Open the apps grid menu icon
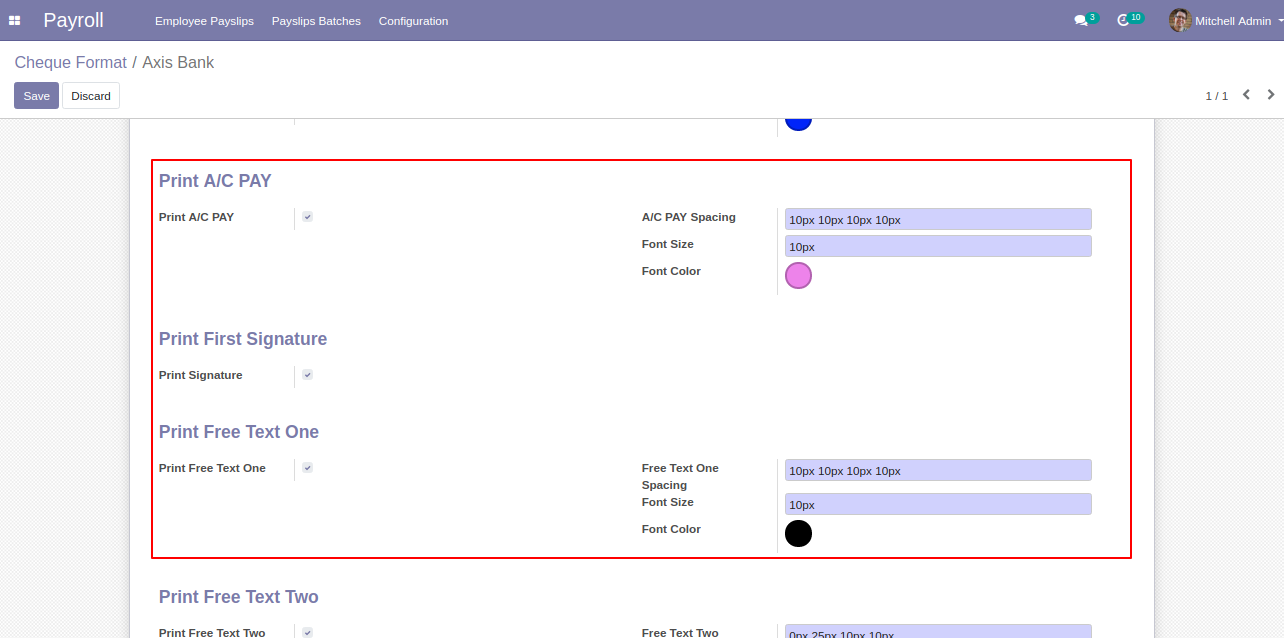Image resolution: width=1284 pixels, height=638 pixels. point(15,20)
